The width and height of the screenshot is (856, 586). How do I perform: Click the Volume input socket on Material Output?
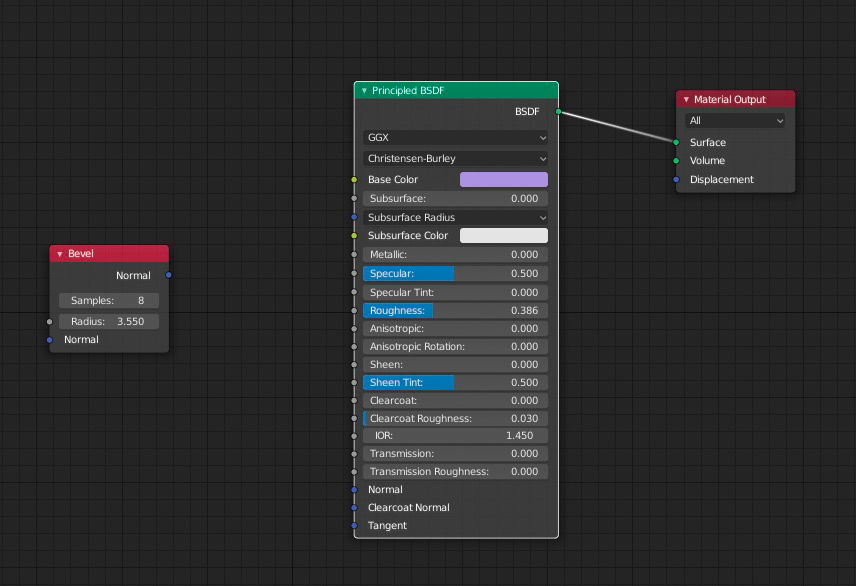click(676, 161)
